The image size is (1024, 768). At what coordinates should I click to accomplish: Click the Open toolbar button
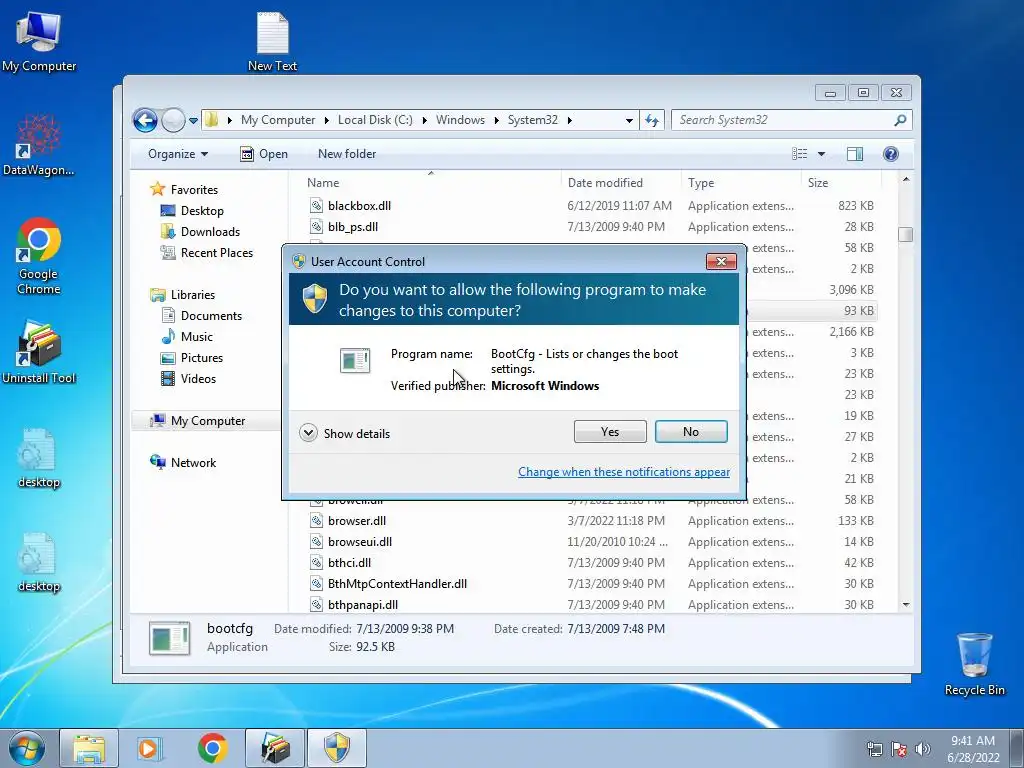(x=264, y=154)
